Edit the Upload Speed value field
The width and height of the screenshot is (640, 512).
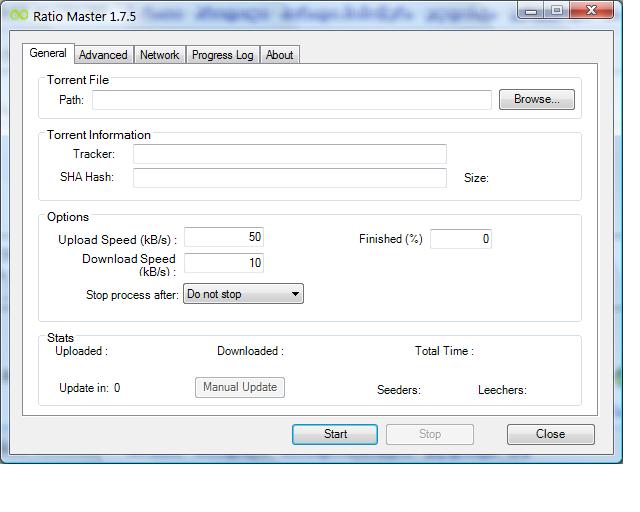224,237
